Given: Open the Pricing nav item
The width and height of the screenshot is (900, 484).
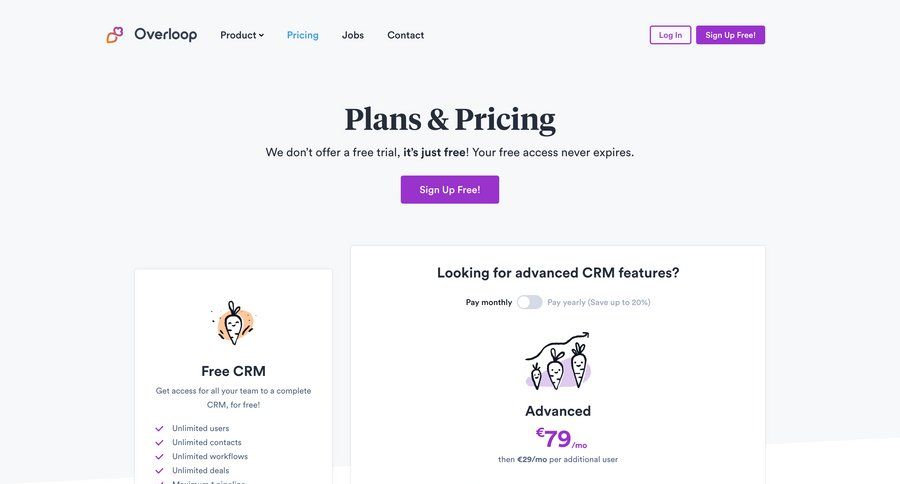Looking at the screenshot, I should pos(302,35).
